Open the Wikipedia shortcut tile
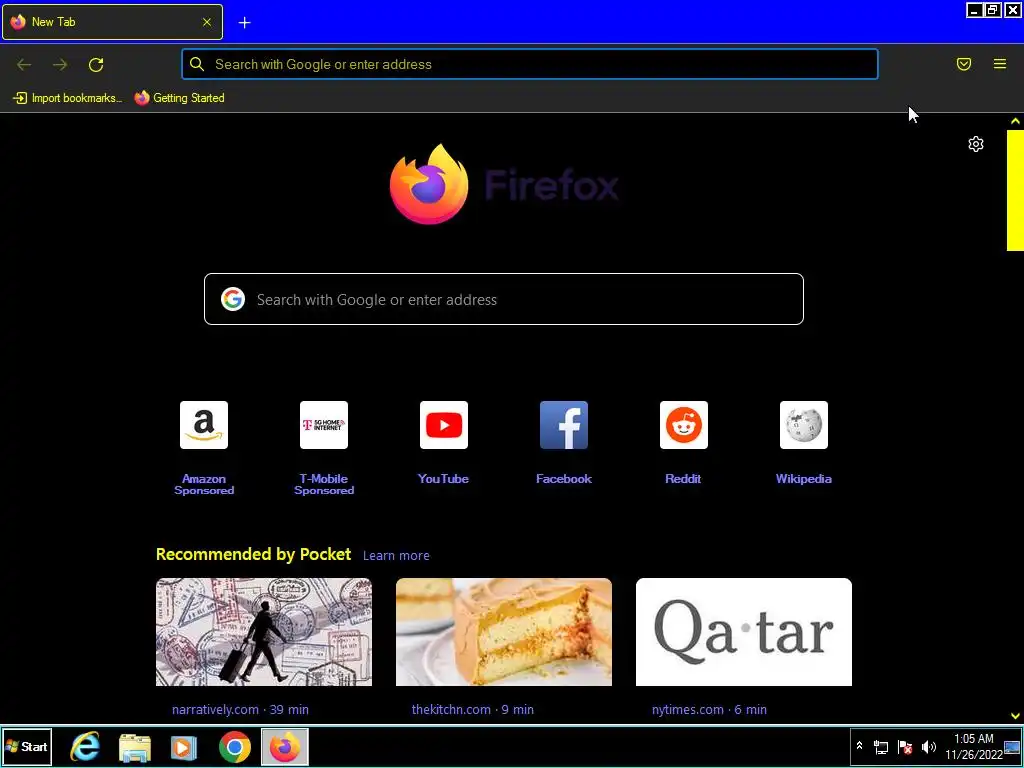Screen dimensions: 1024x768 pyautogui.click(x=803, y=425)
